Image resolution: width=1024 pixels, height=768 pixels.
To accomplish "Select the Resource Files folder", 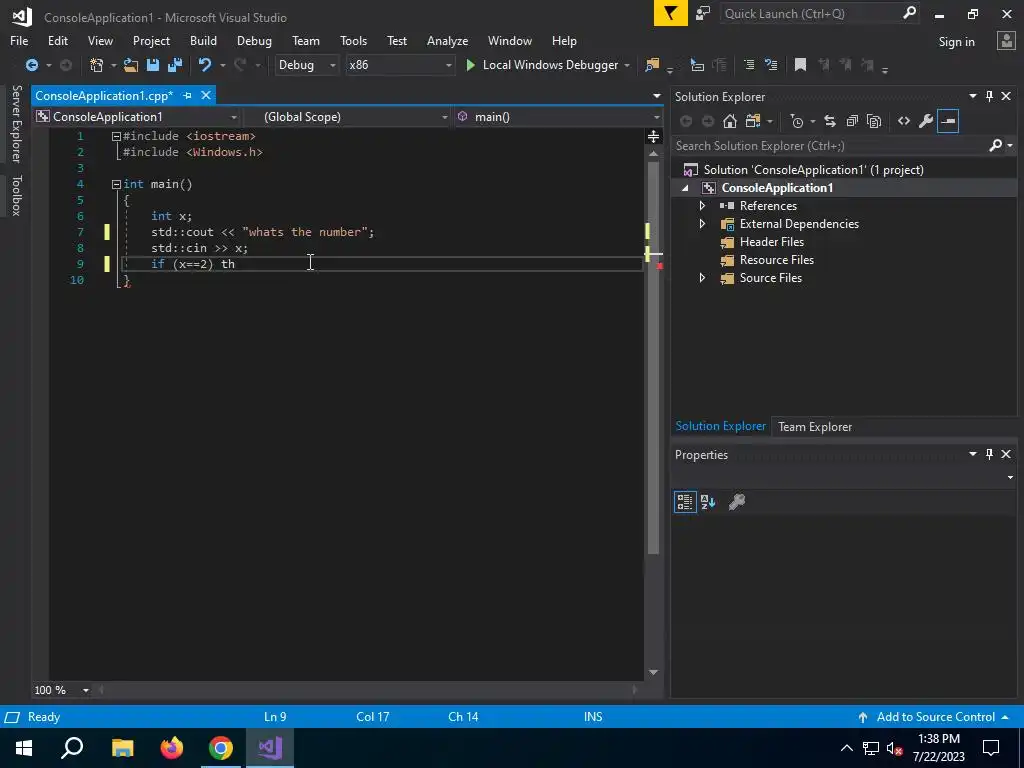I will coord(776,260).
